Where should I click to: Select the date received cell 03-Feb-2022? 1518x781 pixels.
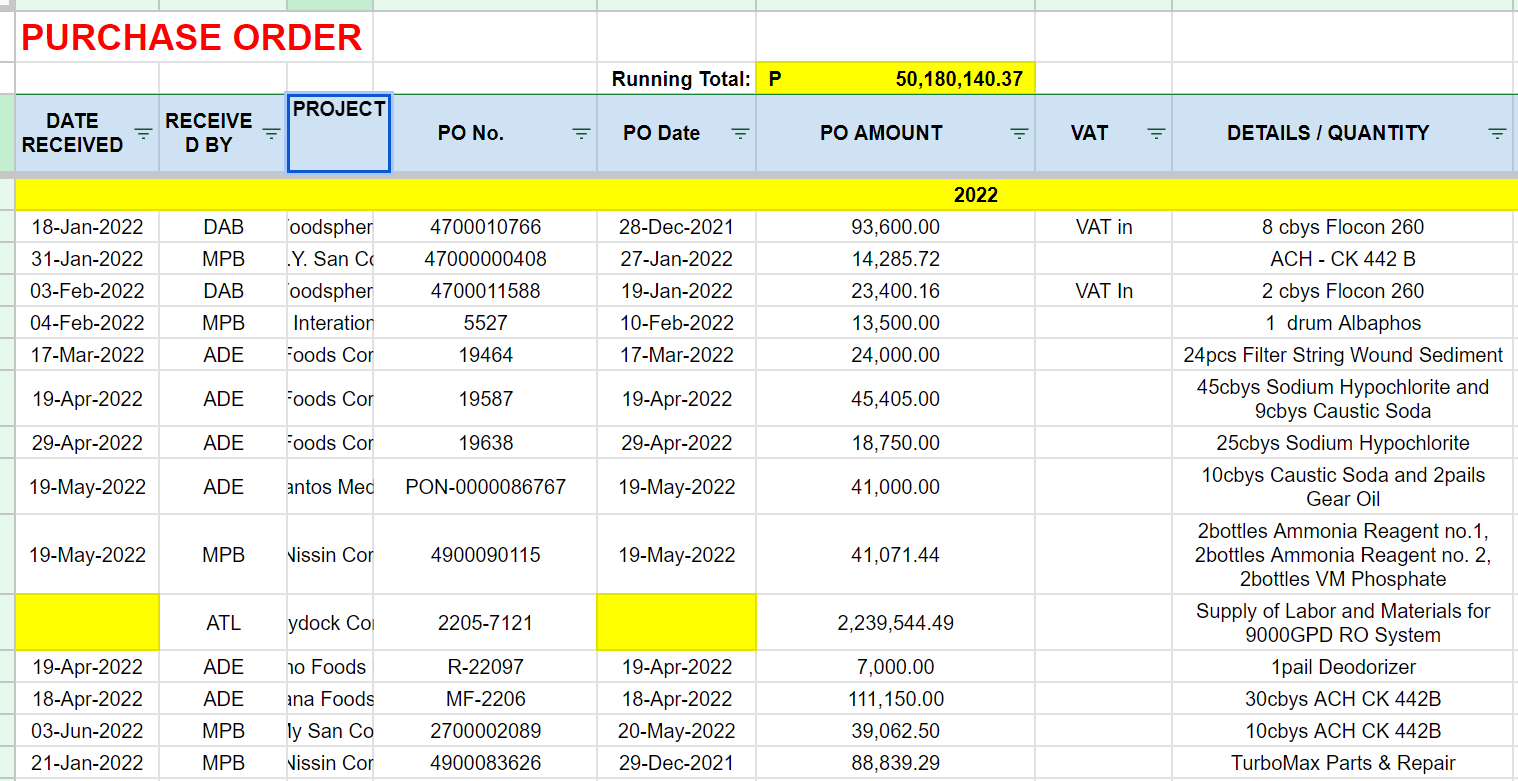[88, 291]
